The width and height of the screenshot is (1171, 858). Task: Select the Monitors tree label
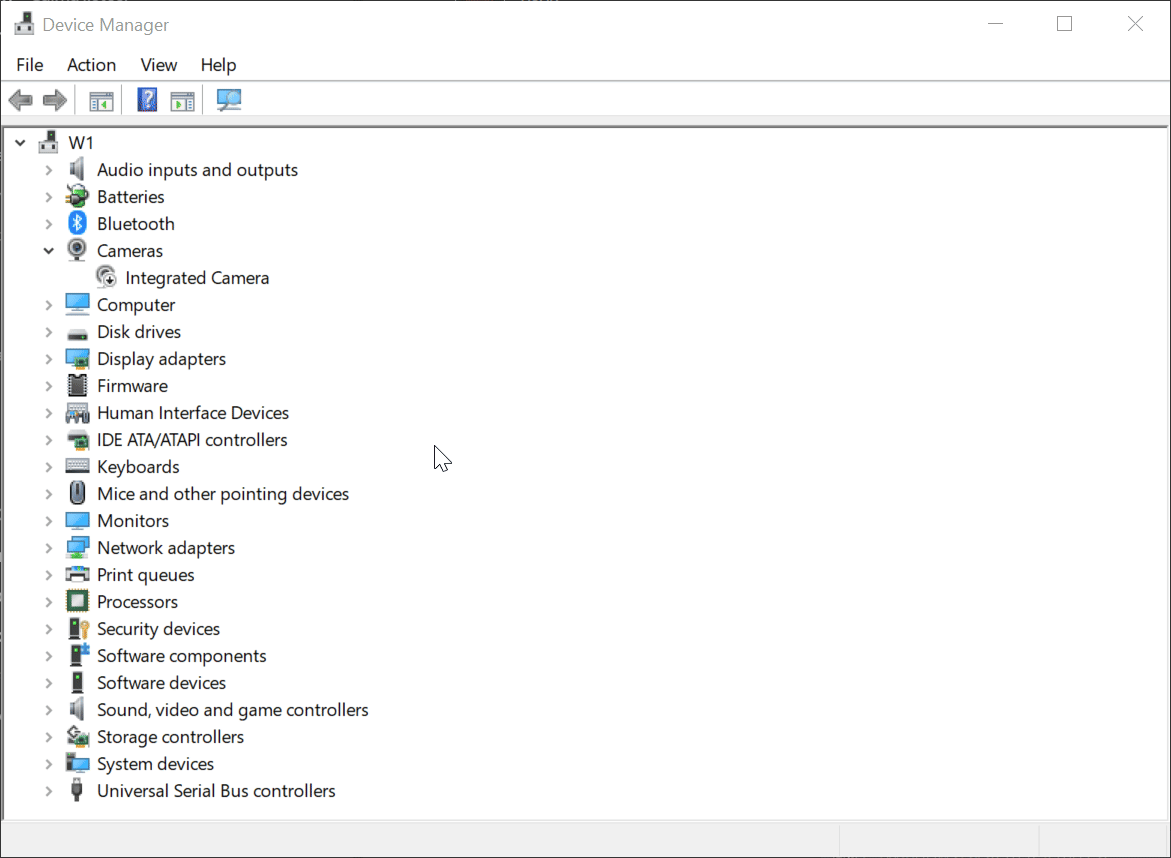tap(133, 520)
